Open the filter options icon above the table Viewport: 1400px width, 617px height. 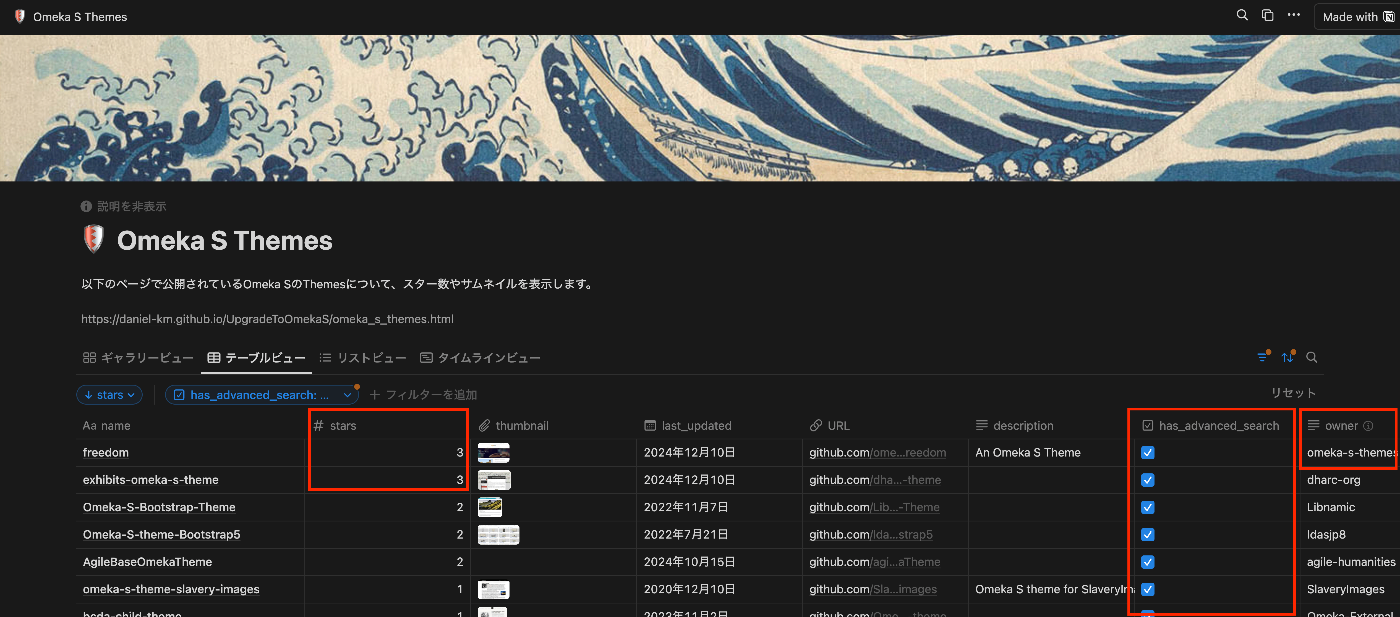click(1262, 356)
